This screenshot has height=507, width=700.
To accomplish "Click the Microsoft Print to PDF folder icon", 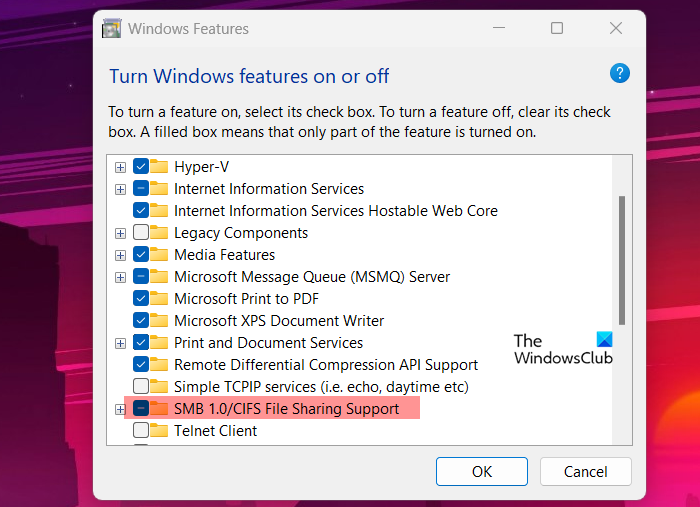I will point(159,299).
